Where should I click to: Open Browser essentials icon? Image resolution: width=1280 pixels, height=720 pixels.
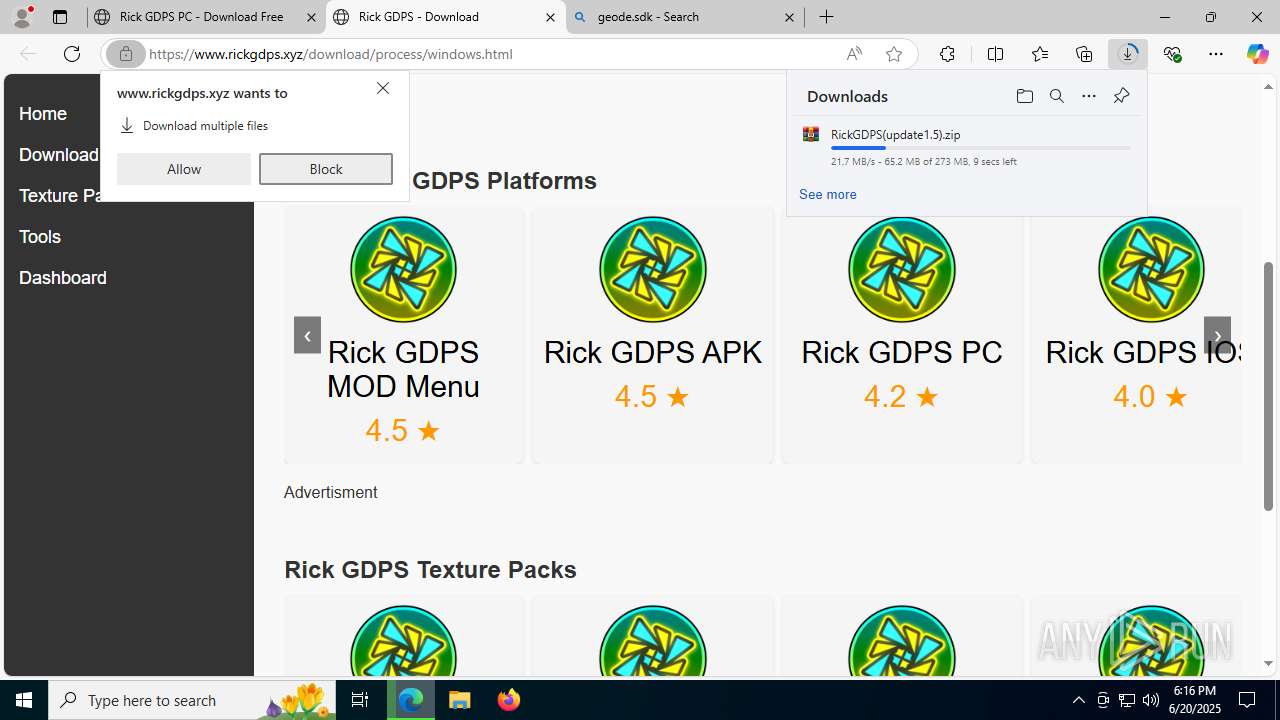[1172, 54]
